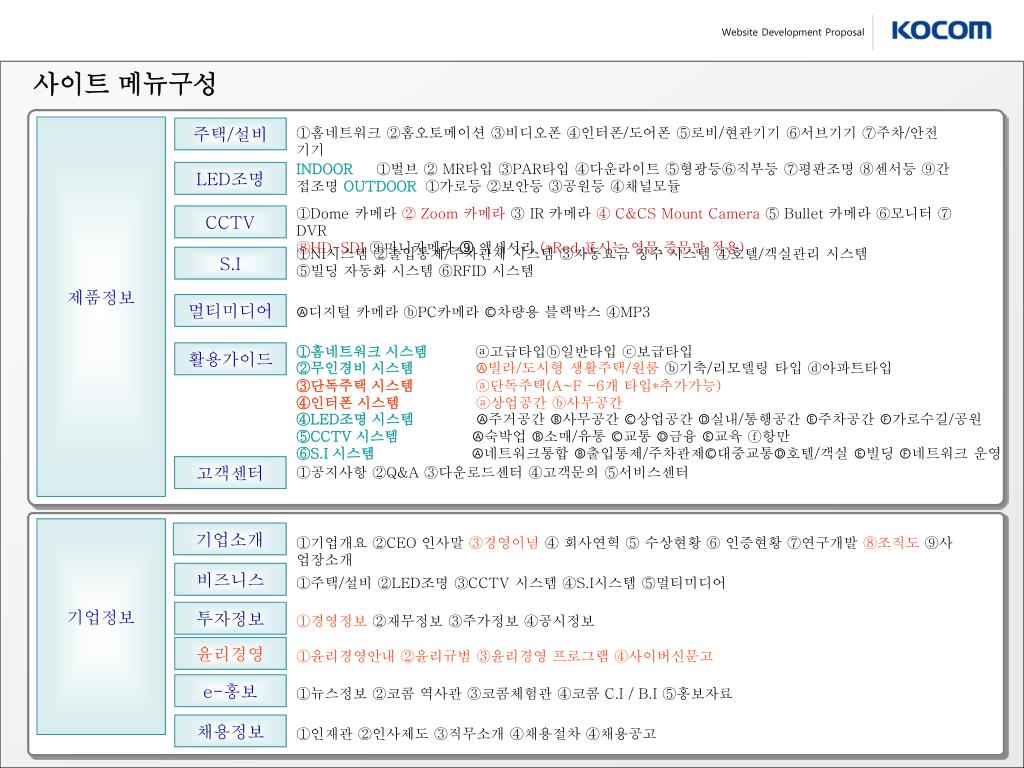Click the red C&CS Mount Camera item
The width and height of the screenshot is (1024, 768).
[x=678, y=214]
